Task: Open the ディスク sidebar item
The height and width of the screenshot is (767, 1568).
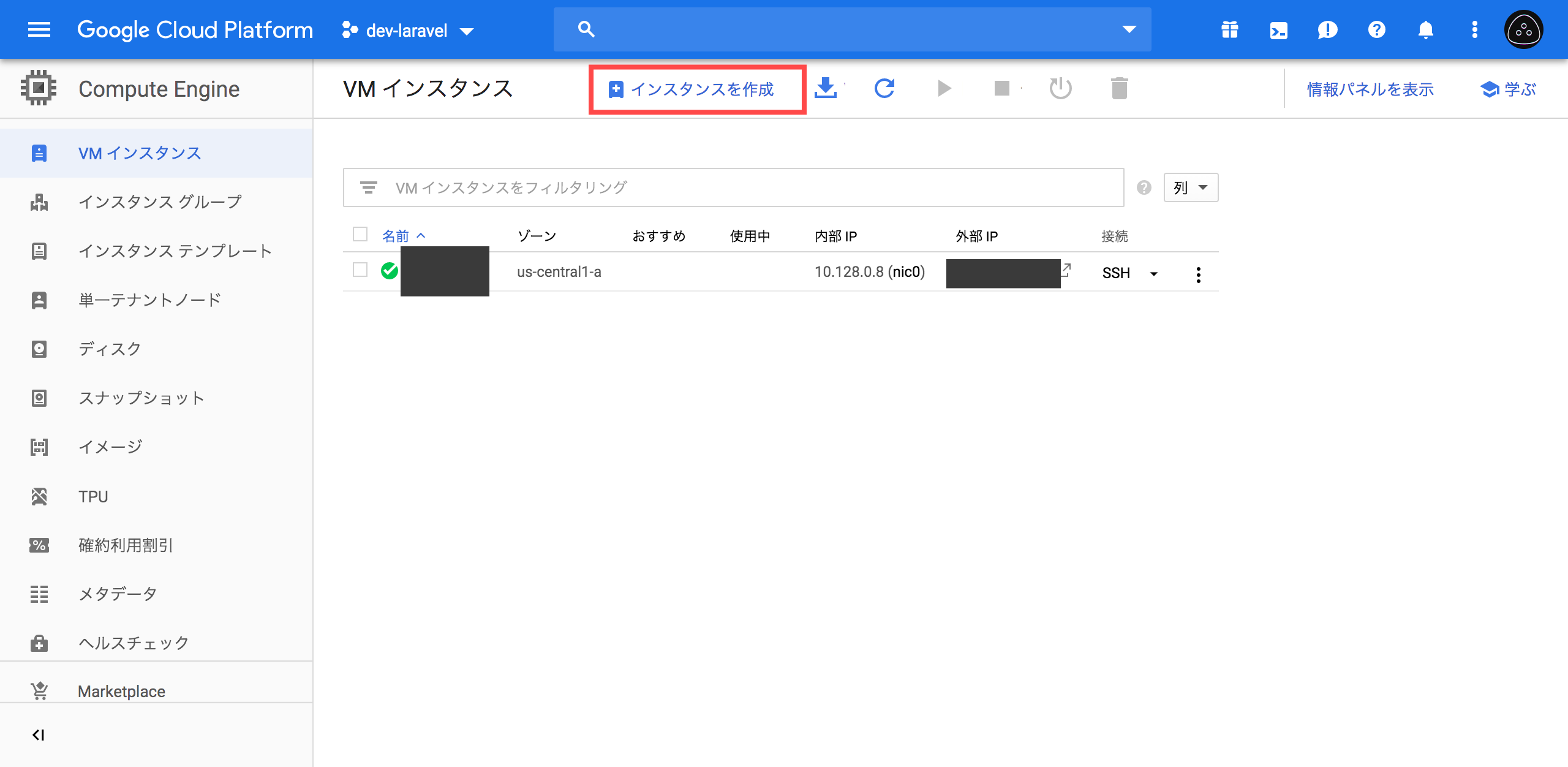Action: 110,349
